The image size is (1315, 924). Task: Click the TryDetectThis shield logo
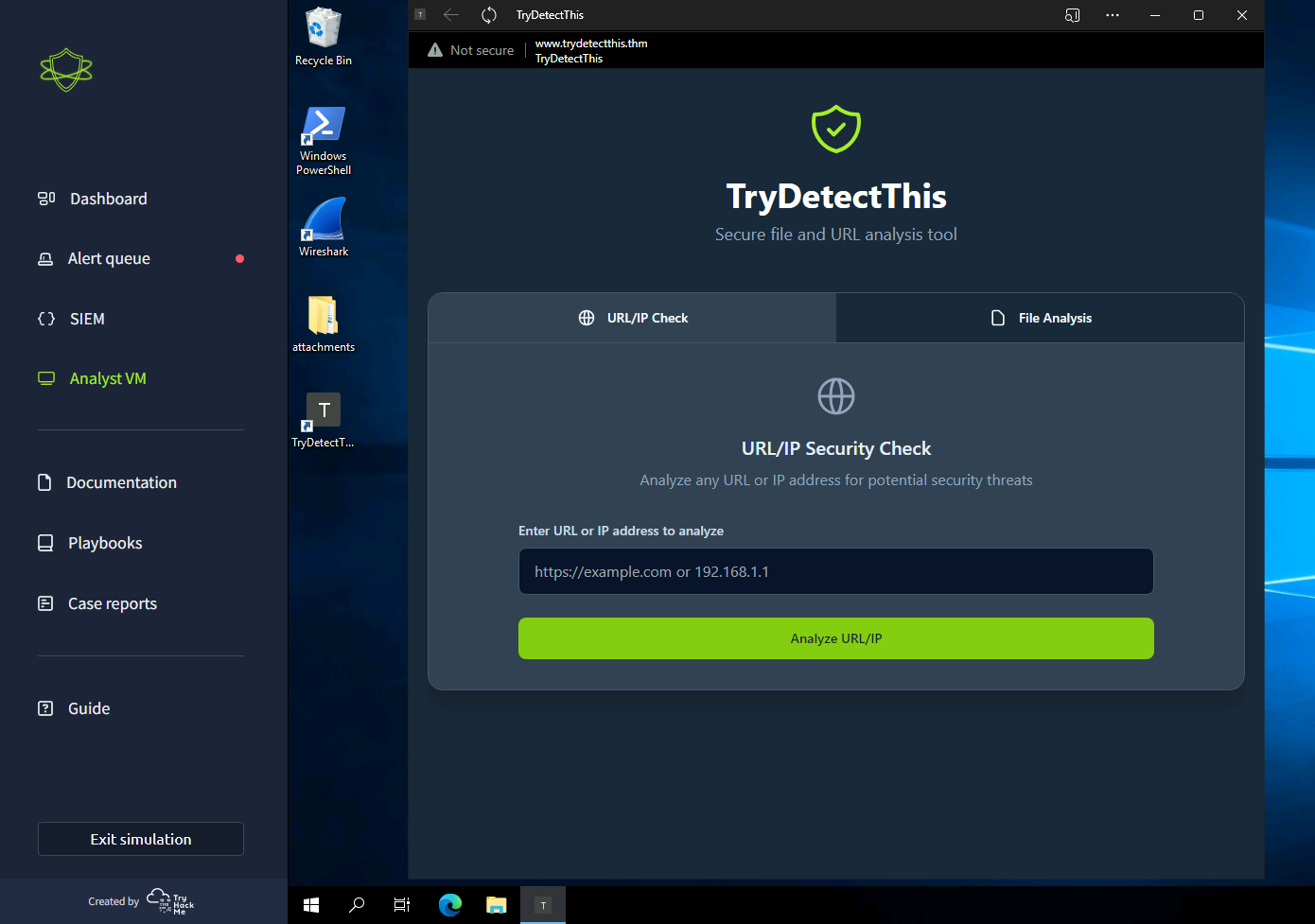tap(836, 129)
